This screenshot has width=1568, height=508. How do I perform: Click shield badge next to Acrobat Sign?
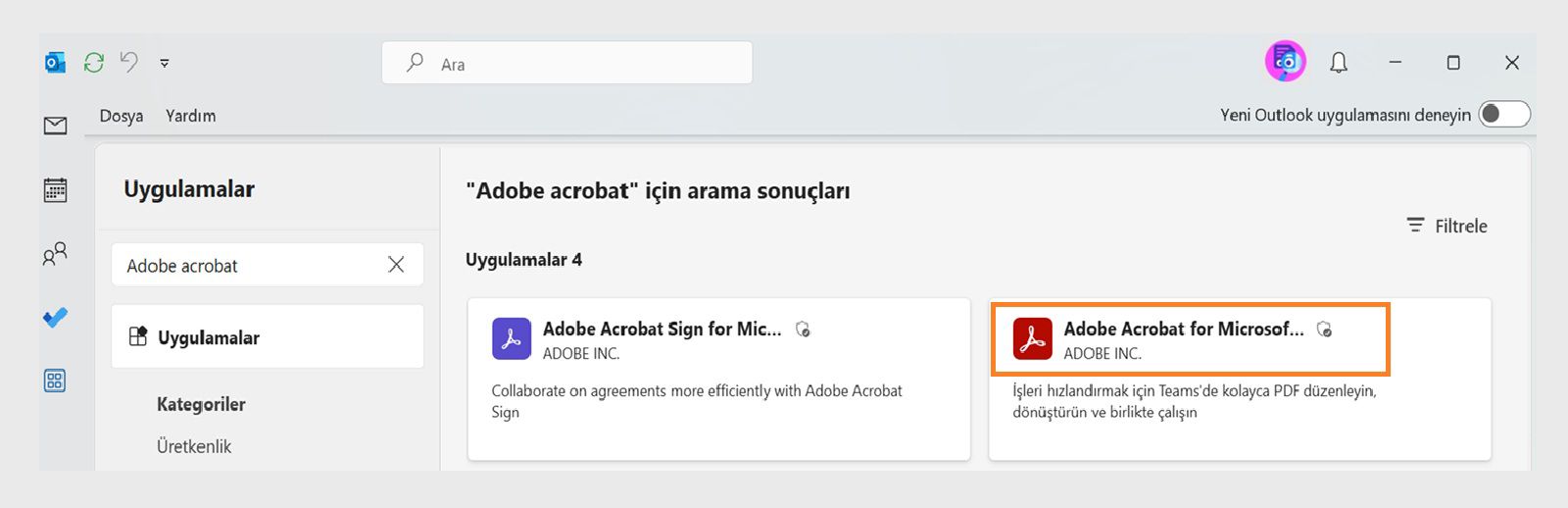[803, 330]
